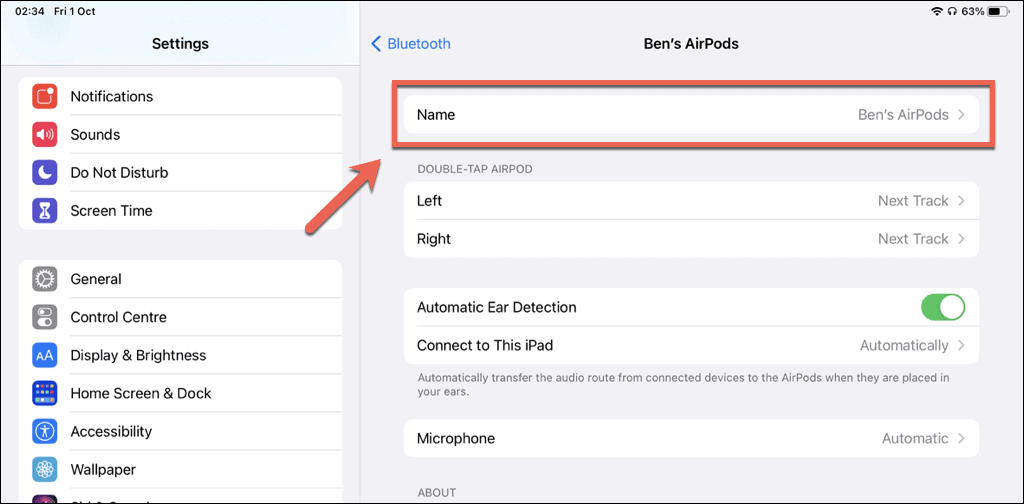Turn off Automatic Ear Detection switch
The height and width of the screenshot is (504, 1024).
[942, 307]
